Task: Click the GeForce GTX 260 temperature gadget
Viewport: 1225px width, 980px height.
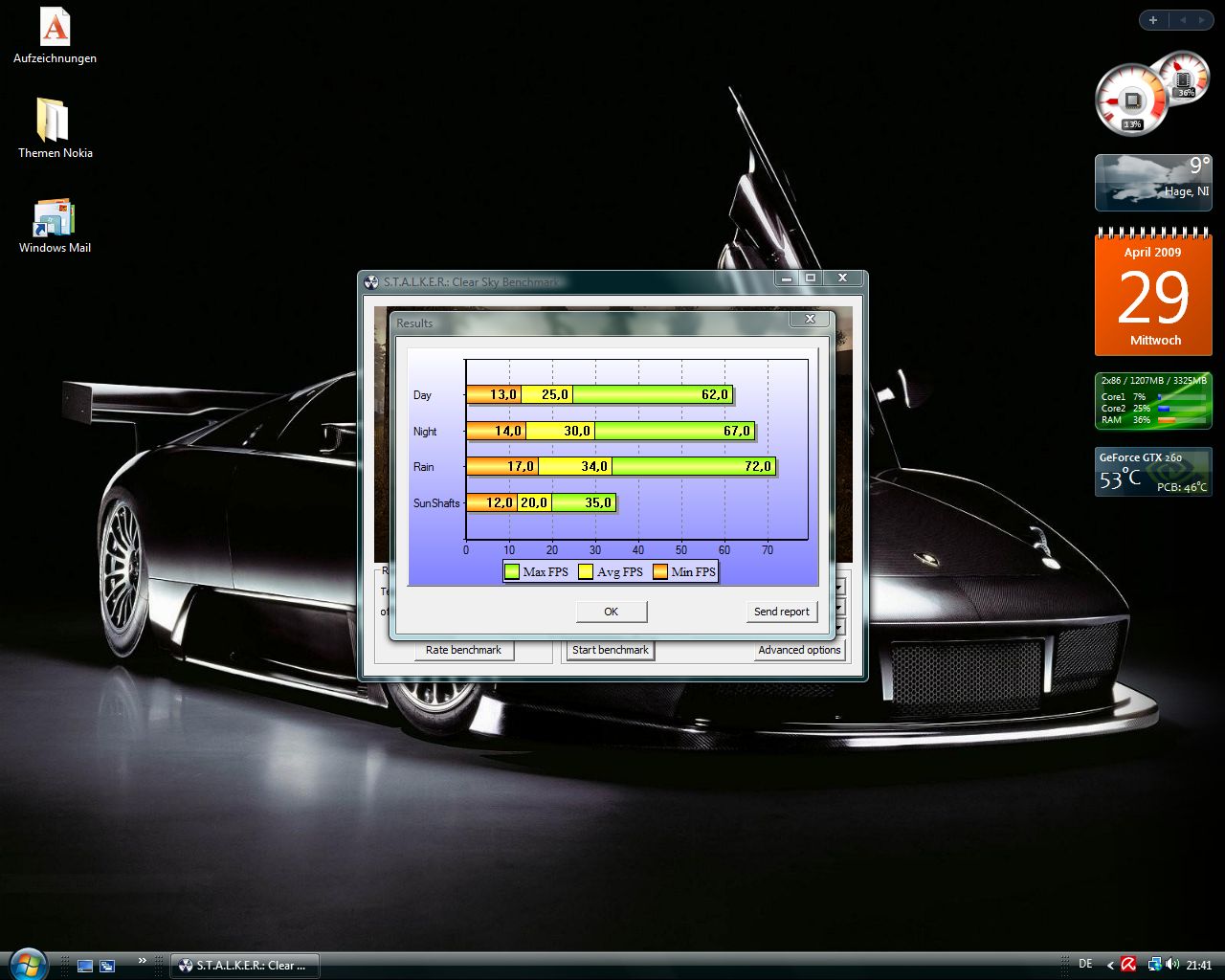Action: tap(1153, 472)
